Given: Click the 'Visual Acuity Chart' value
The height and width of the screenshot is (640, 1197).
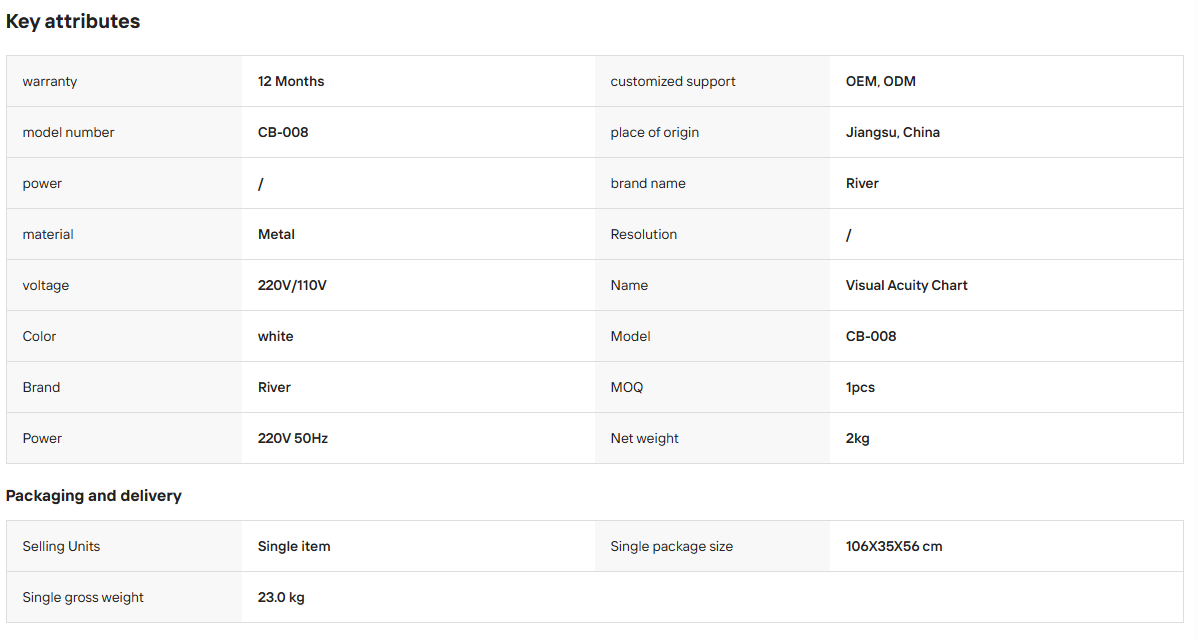Looking at the screenshot, I should [906, 286].
